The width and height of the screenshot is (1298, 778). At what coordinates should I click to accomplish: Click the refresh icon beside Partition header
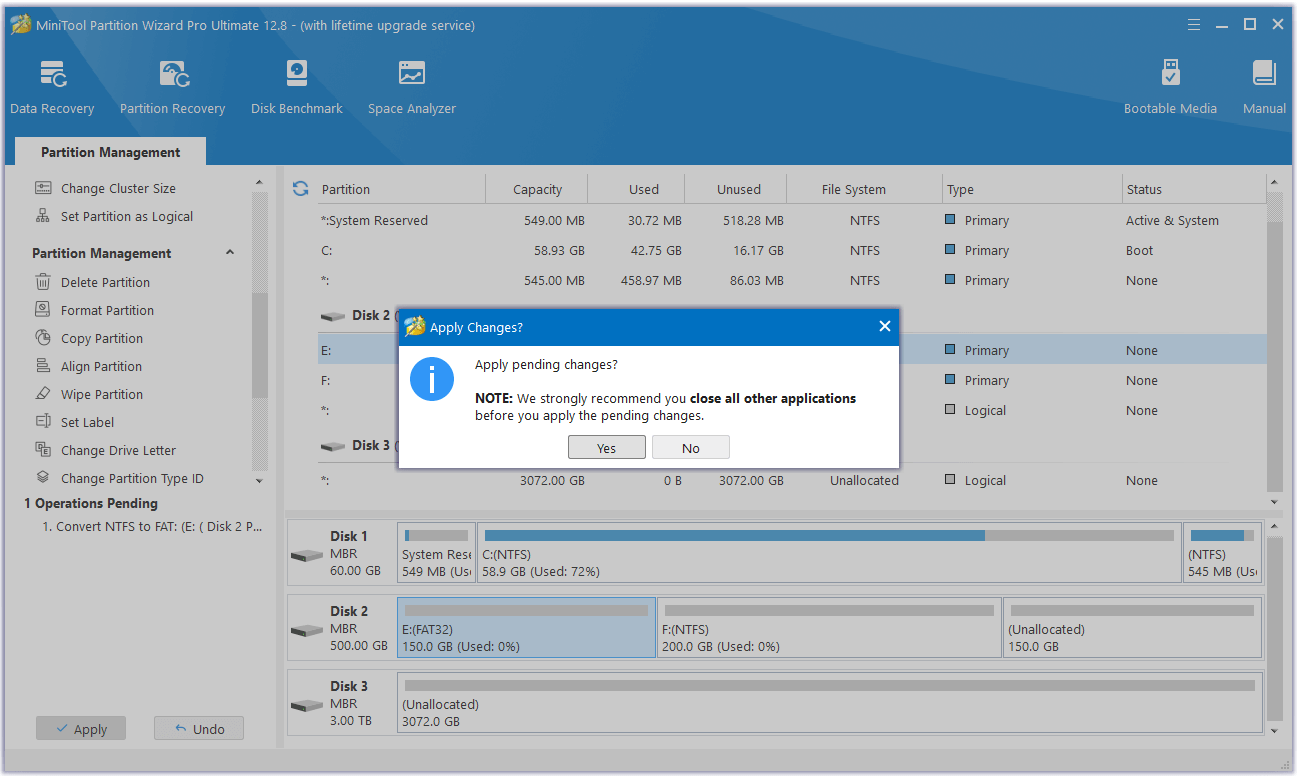click(x=300, y=188)
